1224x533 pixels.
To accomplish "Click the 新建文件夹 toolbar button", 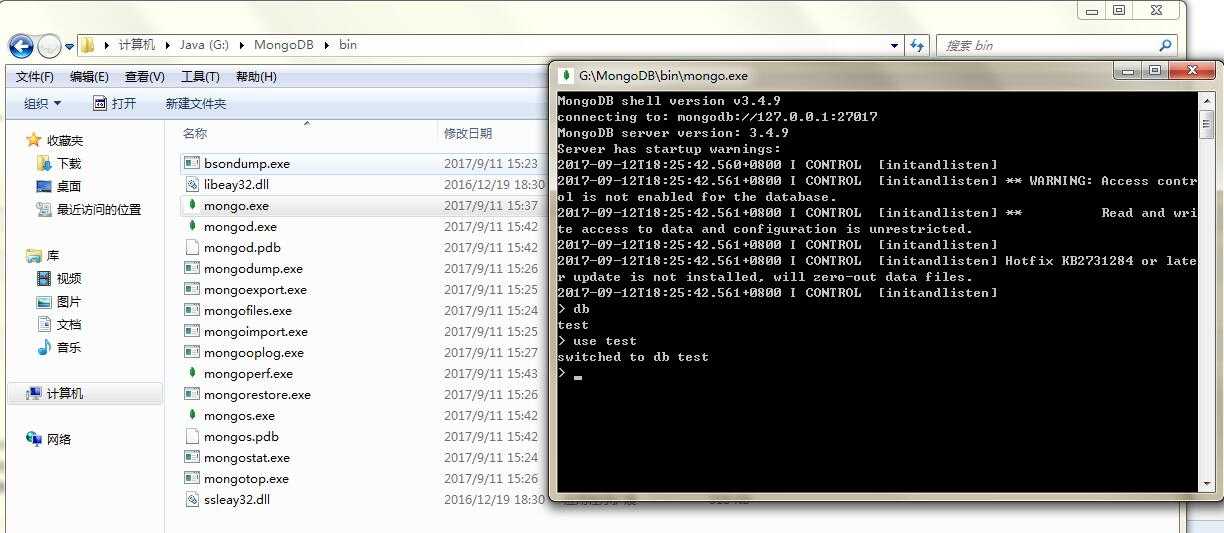I will [x=196, y=103].
